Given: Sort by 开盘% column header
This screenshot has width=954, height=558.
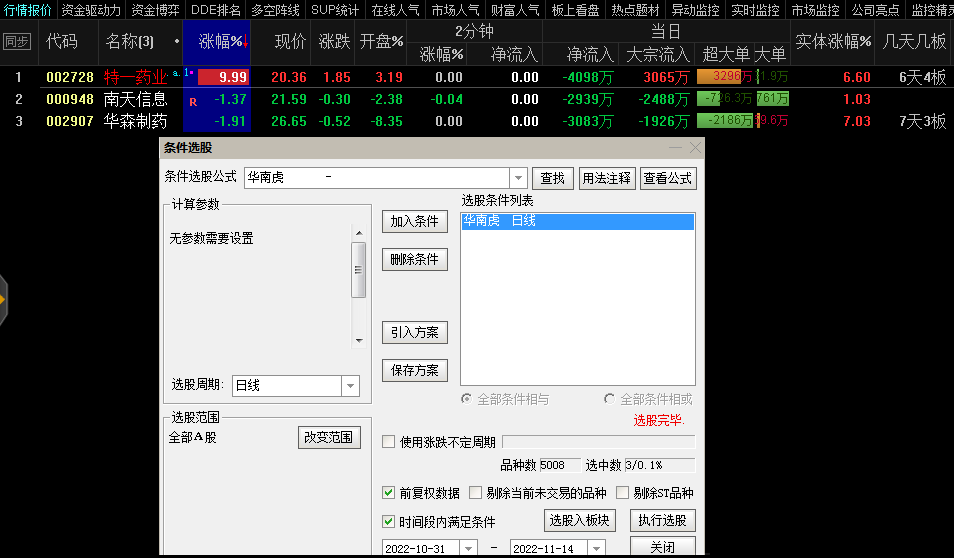Looking at the screenshot, I should click(x=381, y=41).
